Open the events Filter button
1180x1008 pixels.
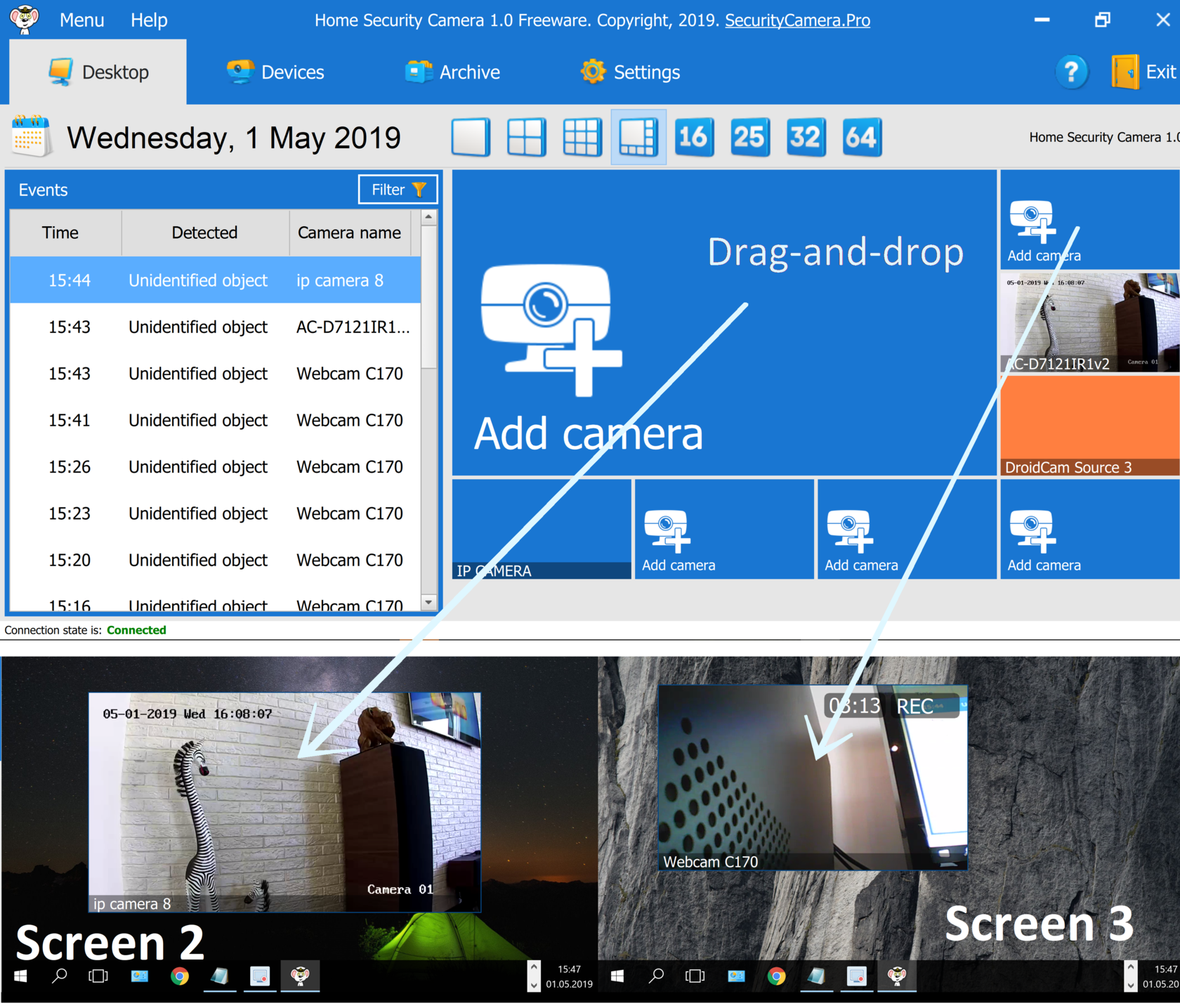(x=398, y=190)
